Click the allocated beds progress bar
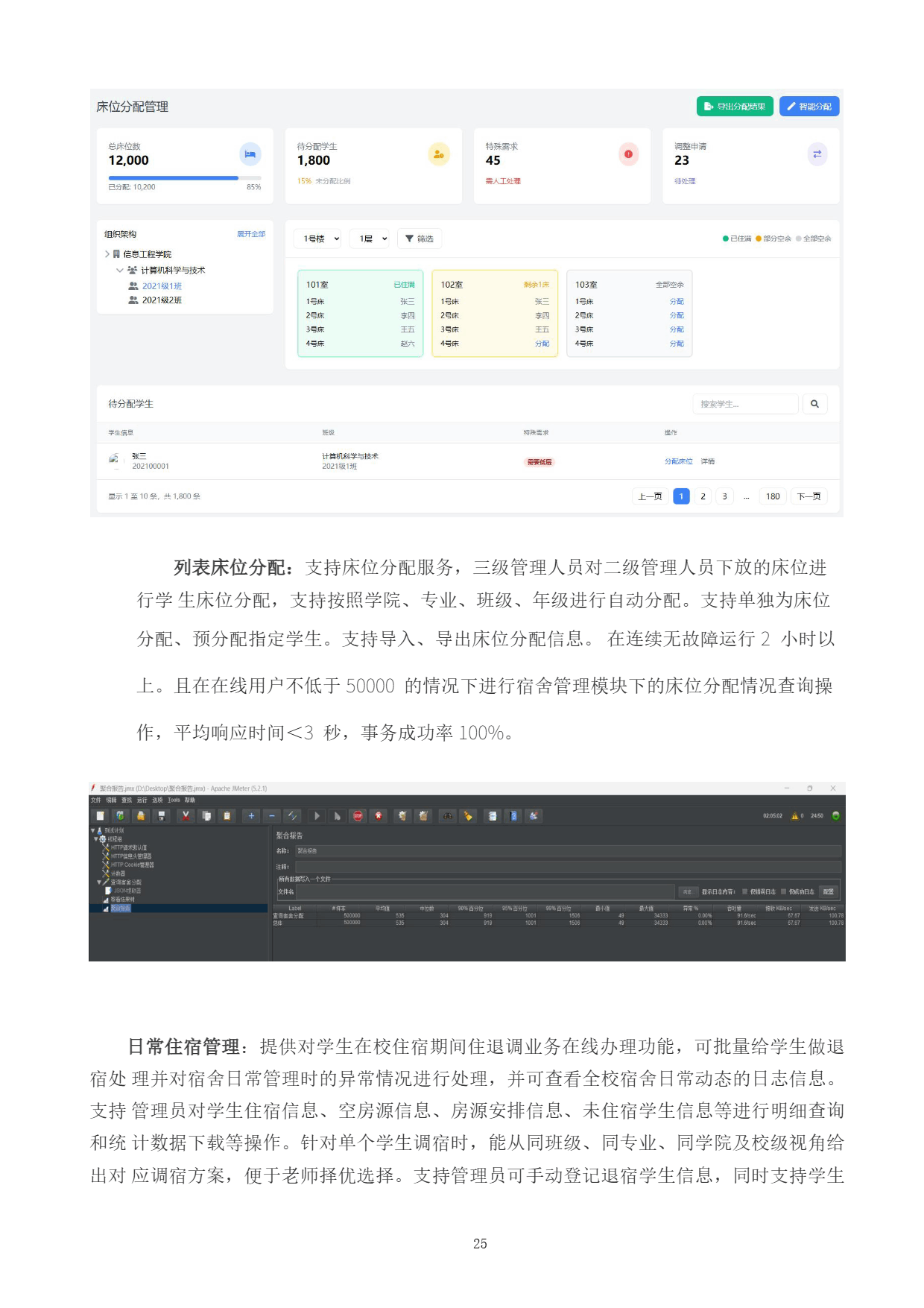 click(185, 178)
